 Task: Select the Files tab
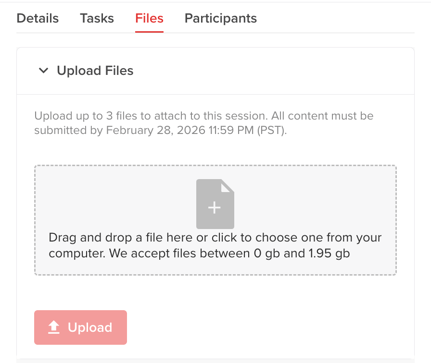pyautogui.click(x=149, y=18)
